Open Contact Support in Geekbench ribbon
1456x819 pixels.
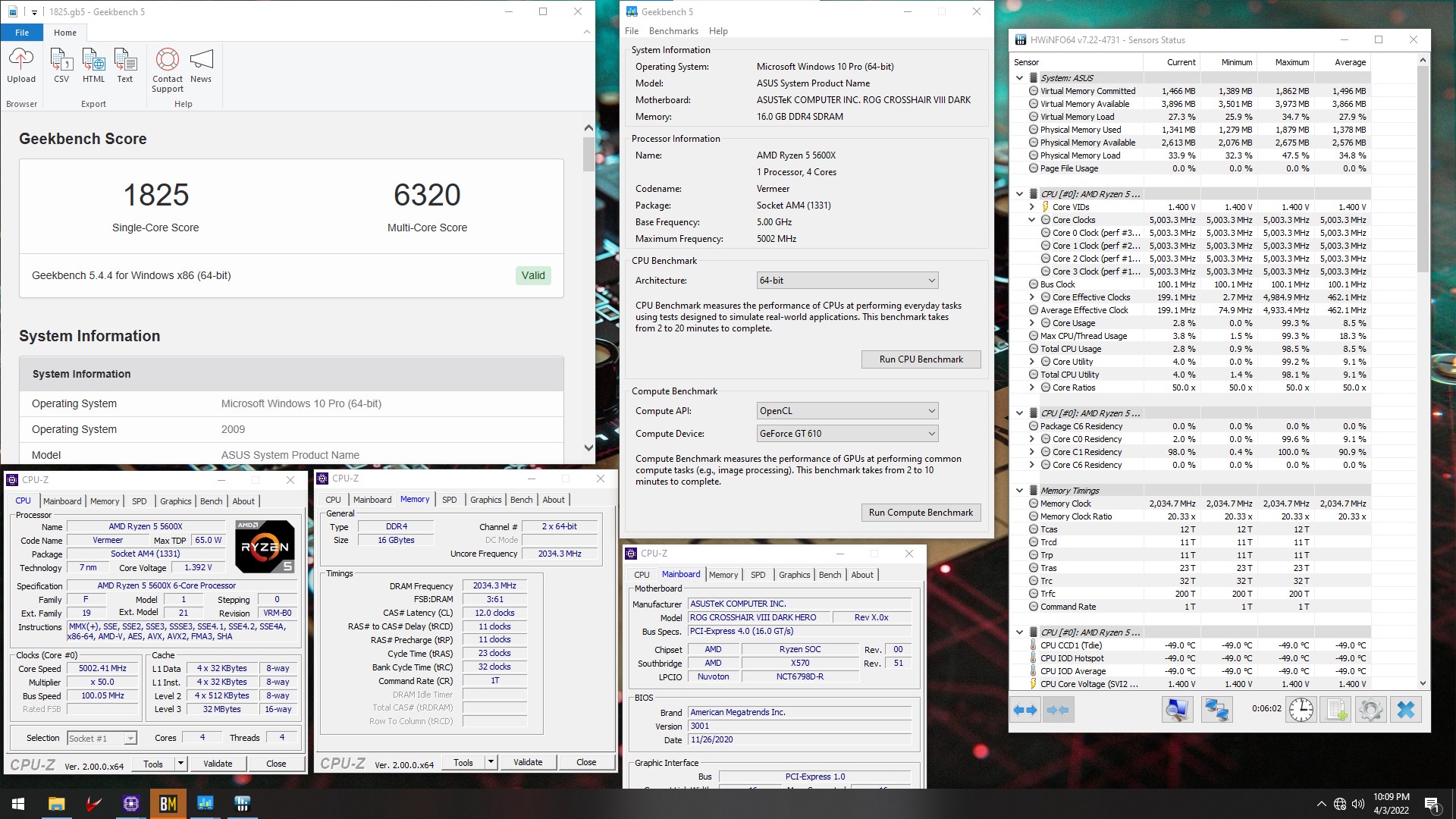coord(168,70)
